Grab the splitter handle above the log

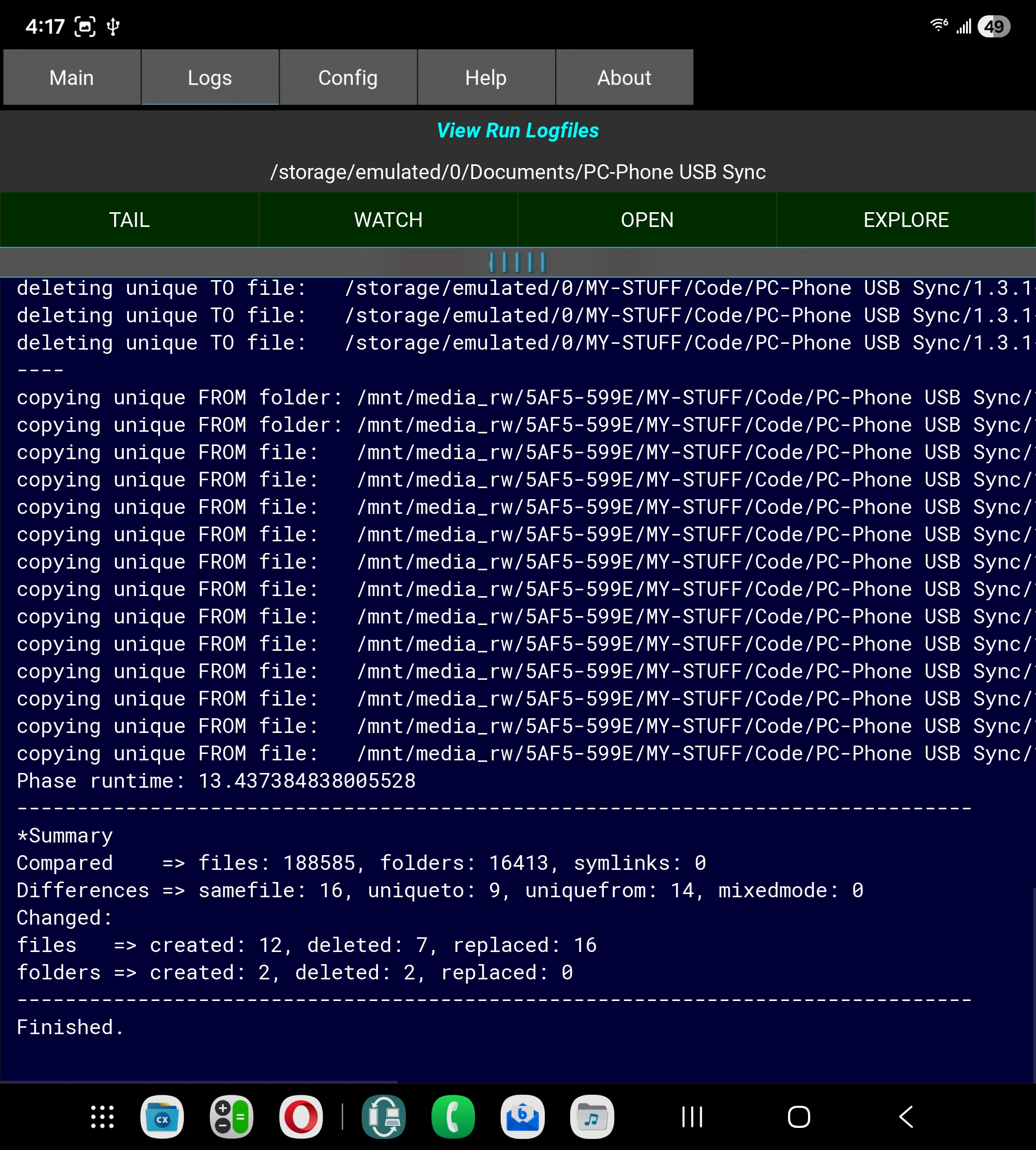[517, 262]
